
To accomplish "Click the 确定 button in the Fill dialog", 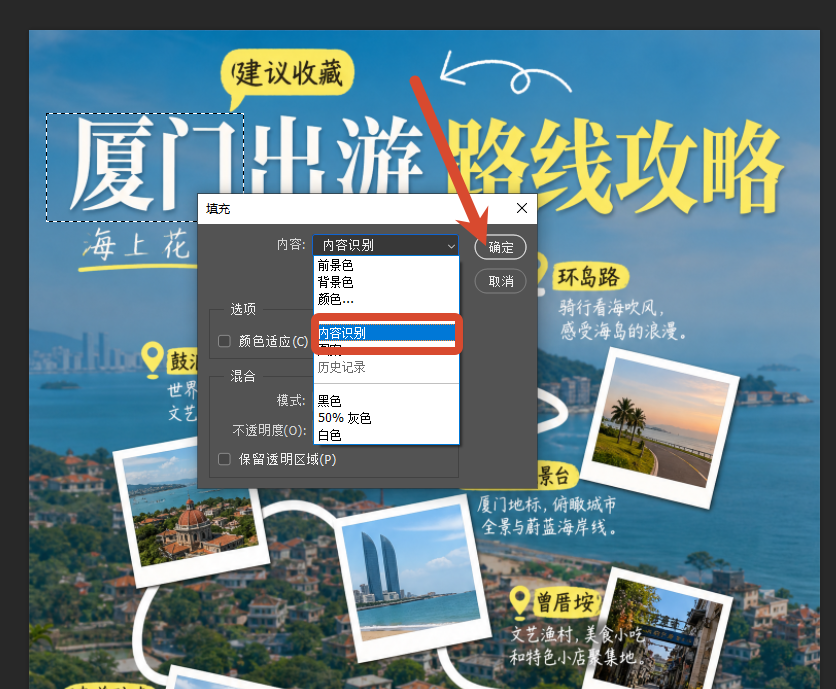I will point(500,247).
